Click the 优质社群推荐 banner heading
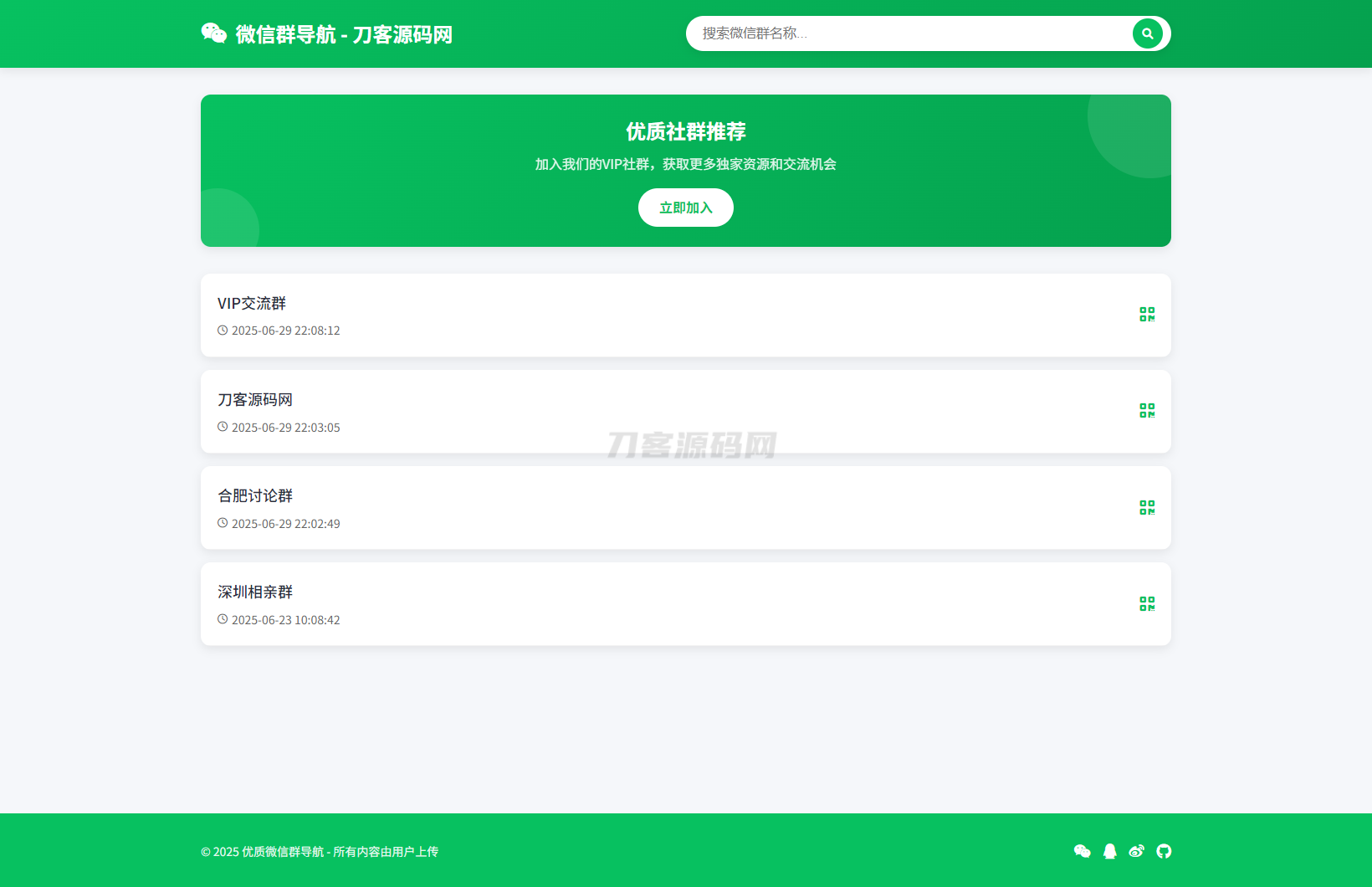The image size is (1372, 887). [x=685, y=131]
